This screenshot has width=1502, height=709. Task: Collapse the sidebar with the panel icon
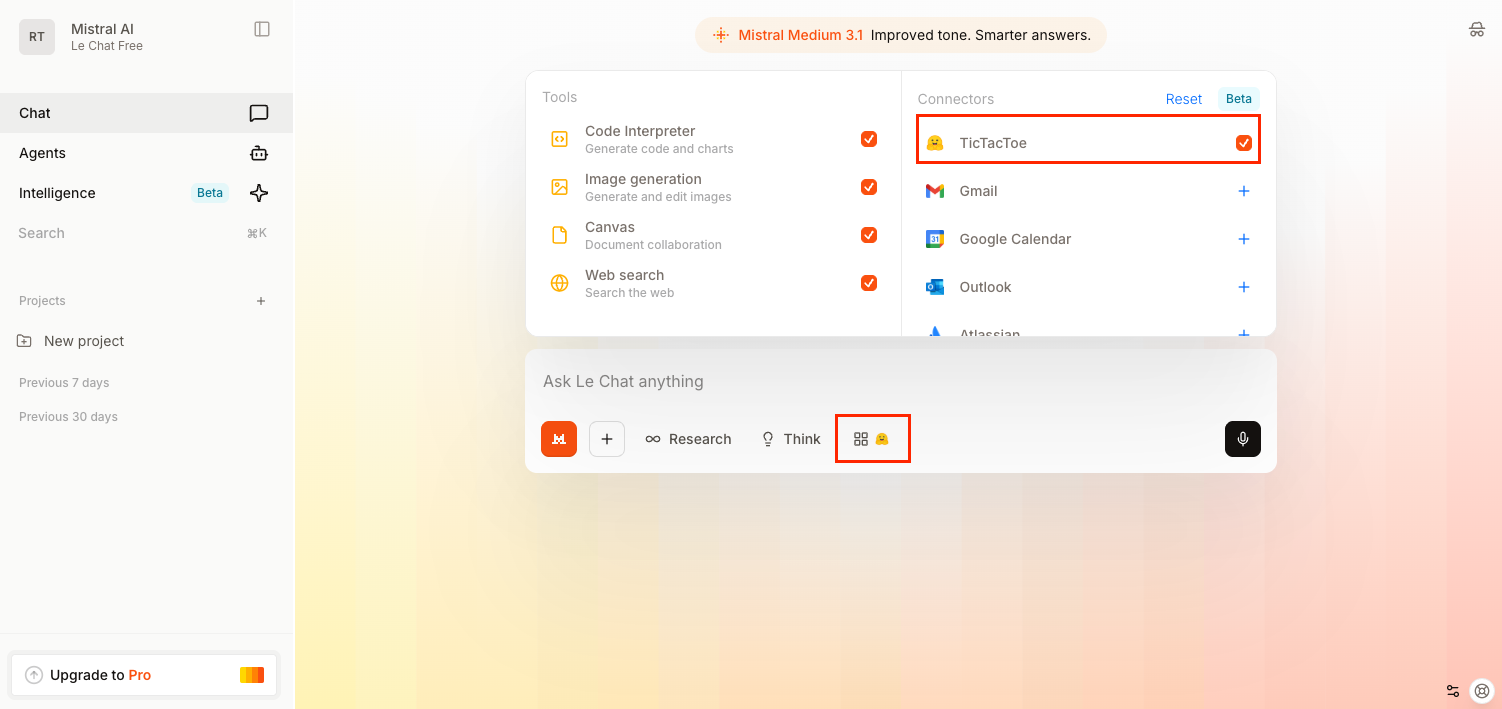click(262, 29)
